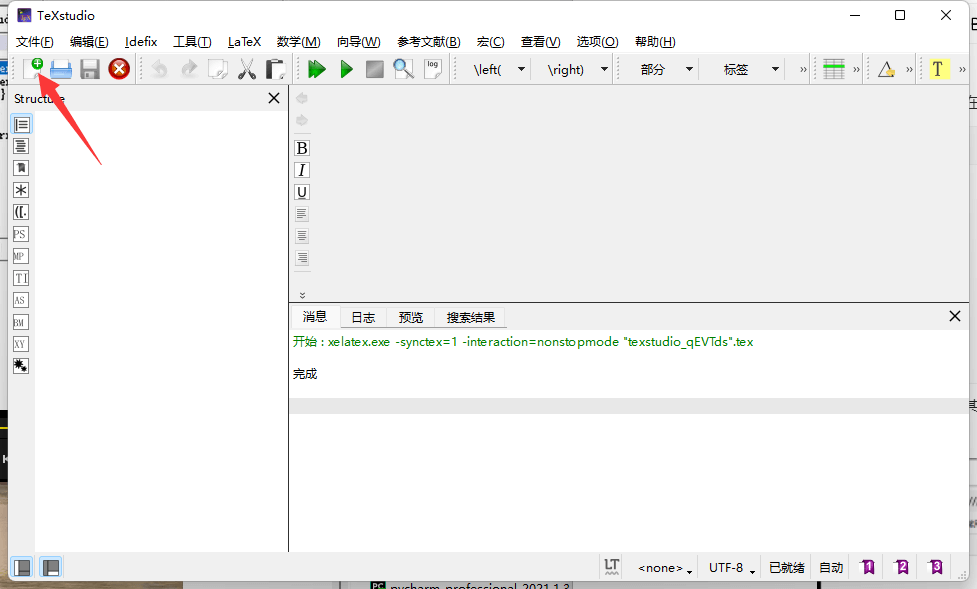Show the table of contents side panel
977x589 pixels.
21,146
